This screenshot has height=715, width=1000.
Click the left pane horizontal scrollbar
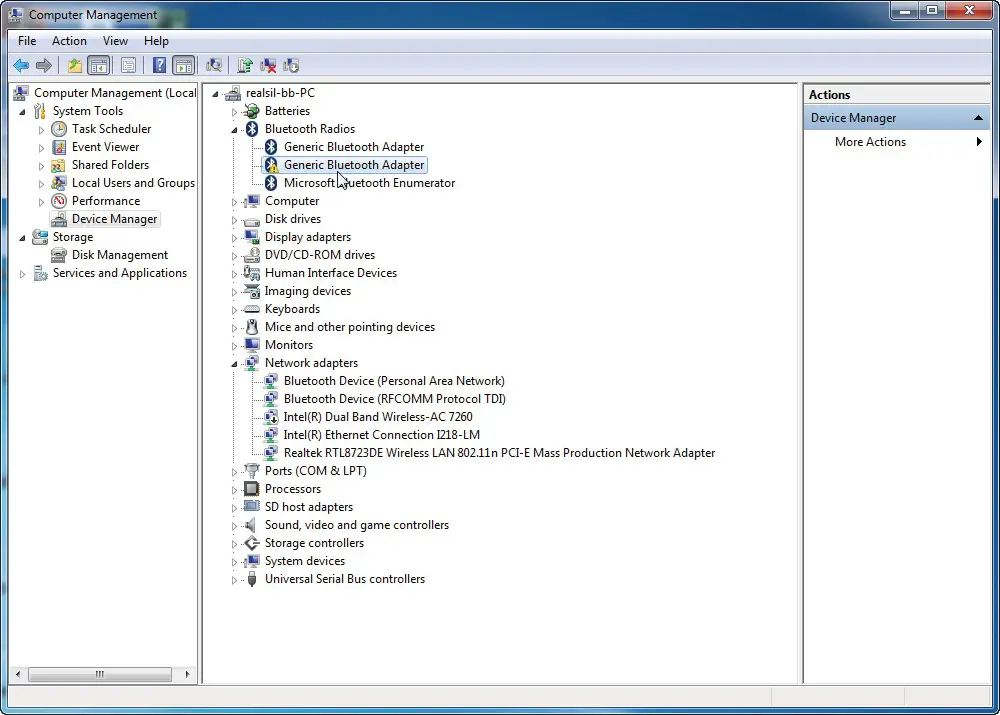pos(99,675)
